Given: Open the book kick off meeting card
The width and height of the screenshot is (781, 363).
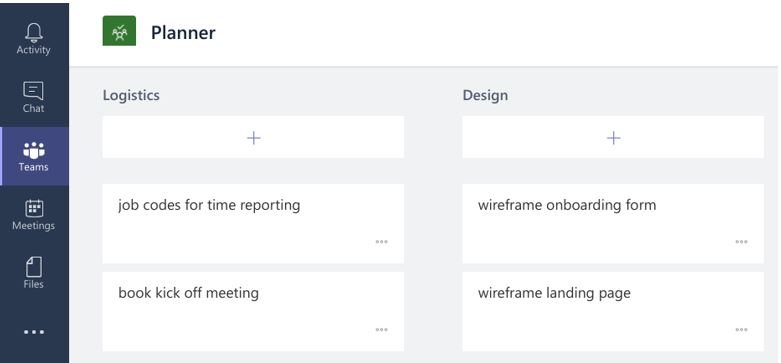Looking at the screenshot, I should point(253,311).
